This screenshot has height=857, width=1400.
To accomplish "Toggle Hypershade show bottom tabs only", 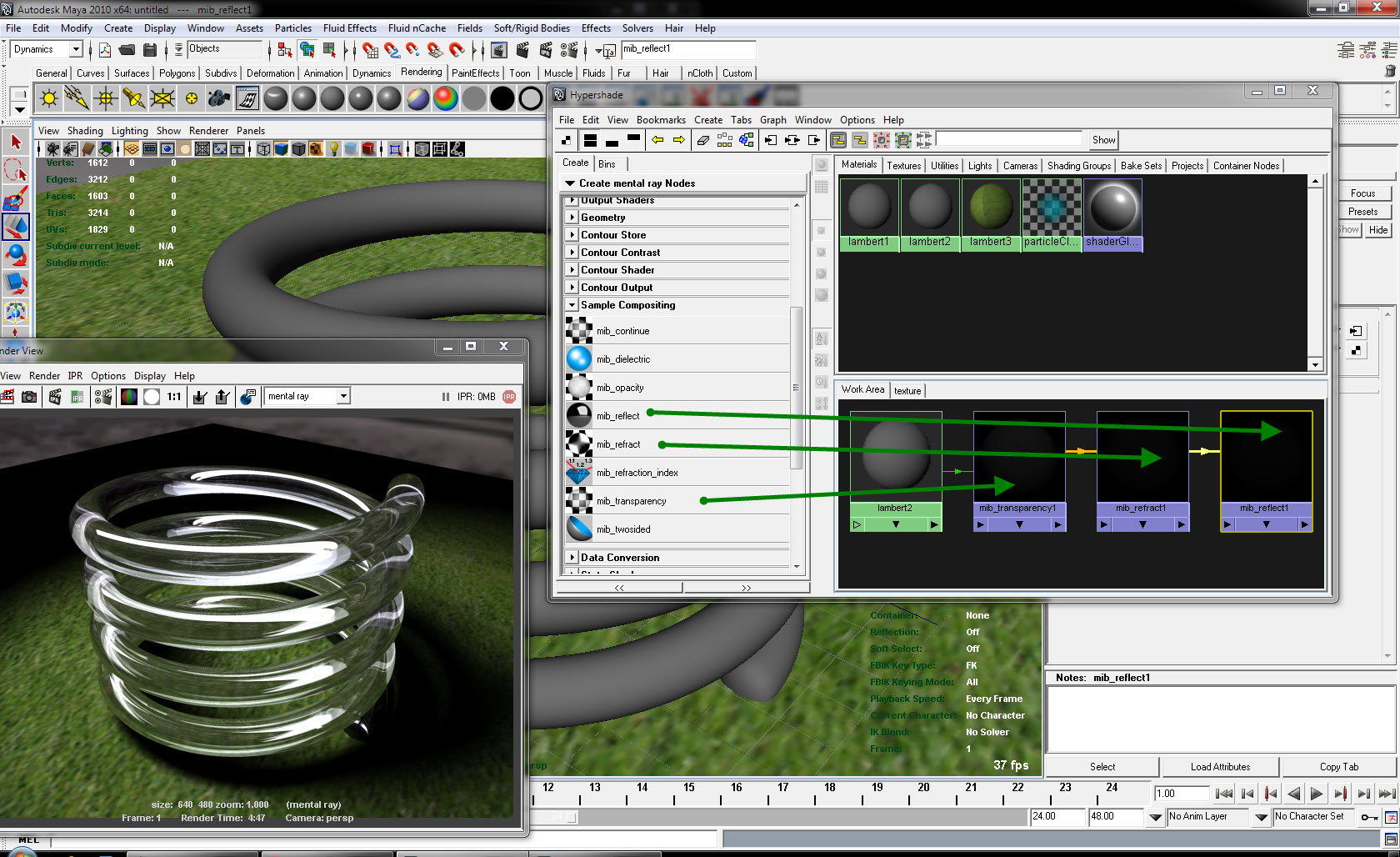I will [612, 140].
